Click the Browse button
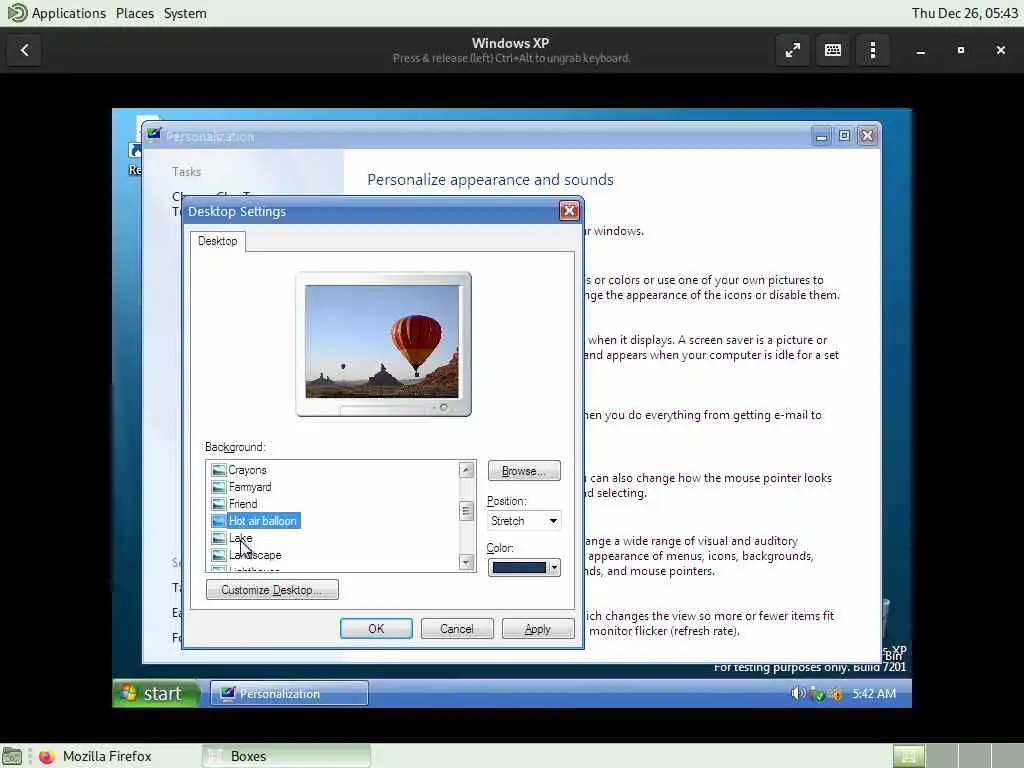 tap(524, 471)
